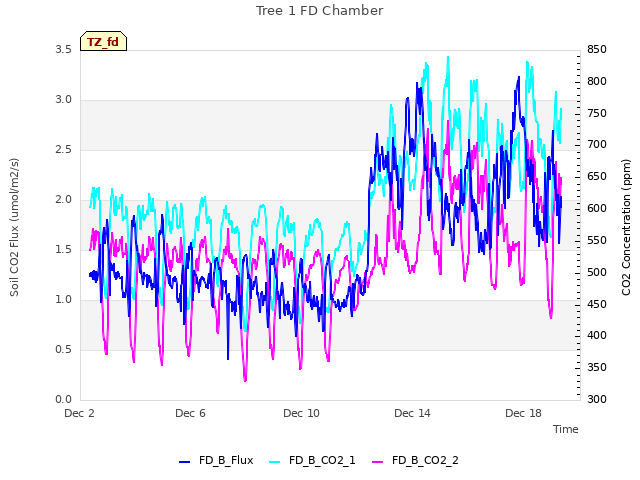The image size is (640, 480).
Task: Click the Dec 2 x-axis tick label
Action: (80, 413)
